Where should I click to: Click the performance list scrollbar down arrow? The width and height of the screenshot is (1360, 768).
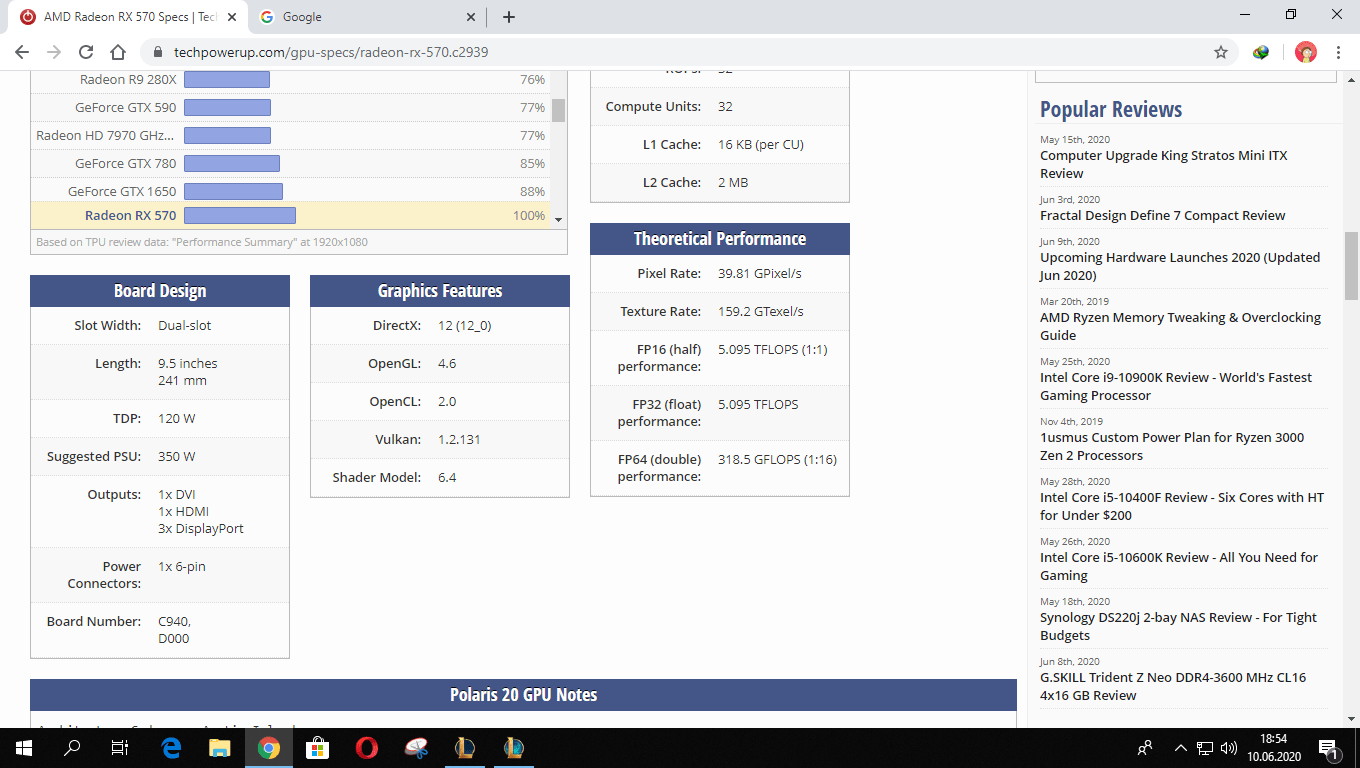click(559, 220)
